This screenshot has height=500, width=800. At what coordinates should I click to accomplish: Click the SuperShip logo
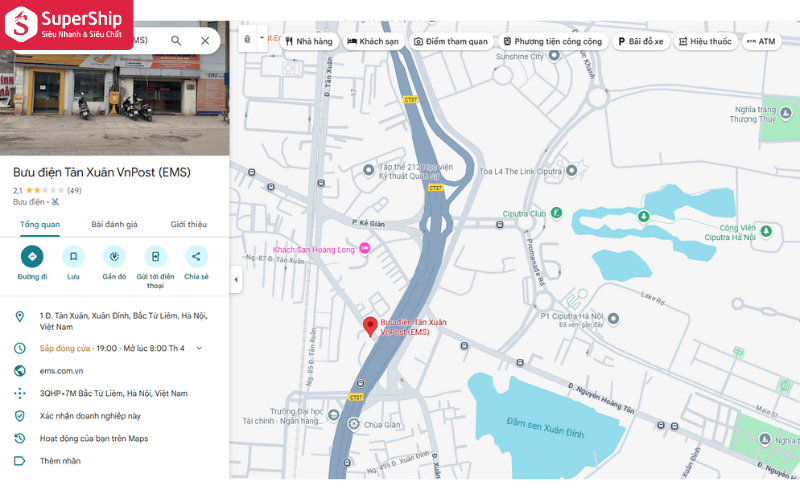pyautogui.click(x=66, y=23)
